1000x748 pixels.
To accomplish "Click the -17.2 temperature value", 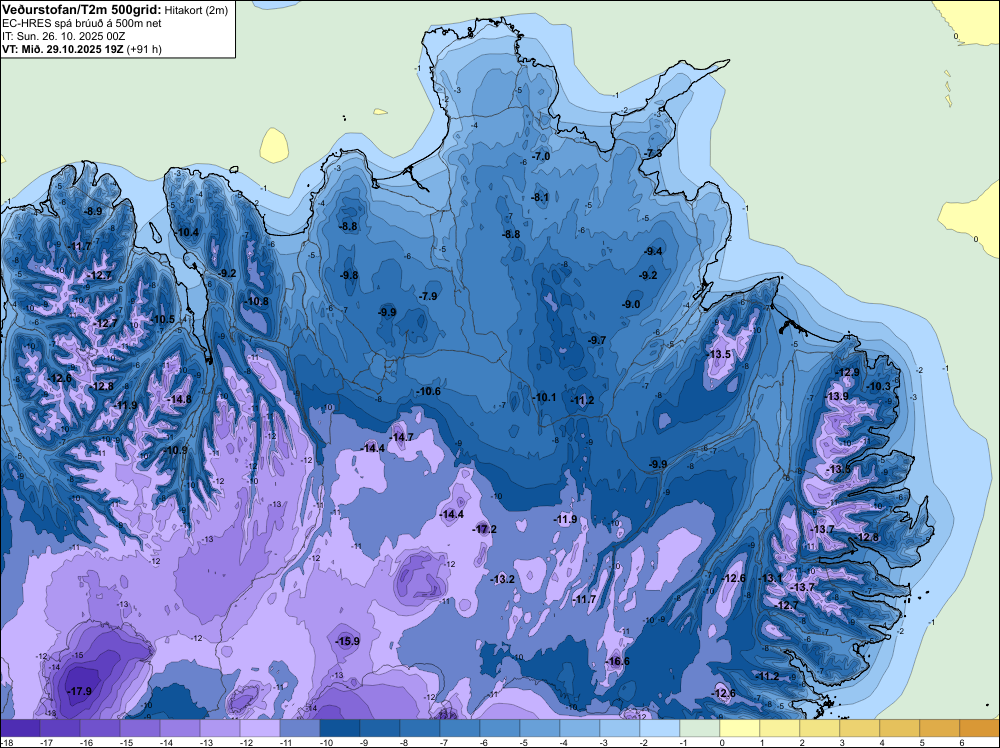I will 485,529.
